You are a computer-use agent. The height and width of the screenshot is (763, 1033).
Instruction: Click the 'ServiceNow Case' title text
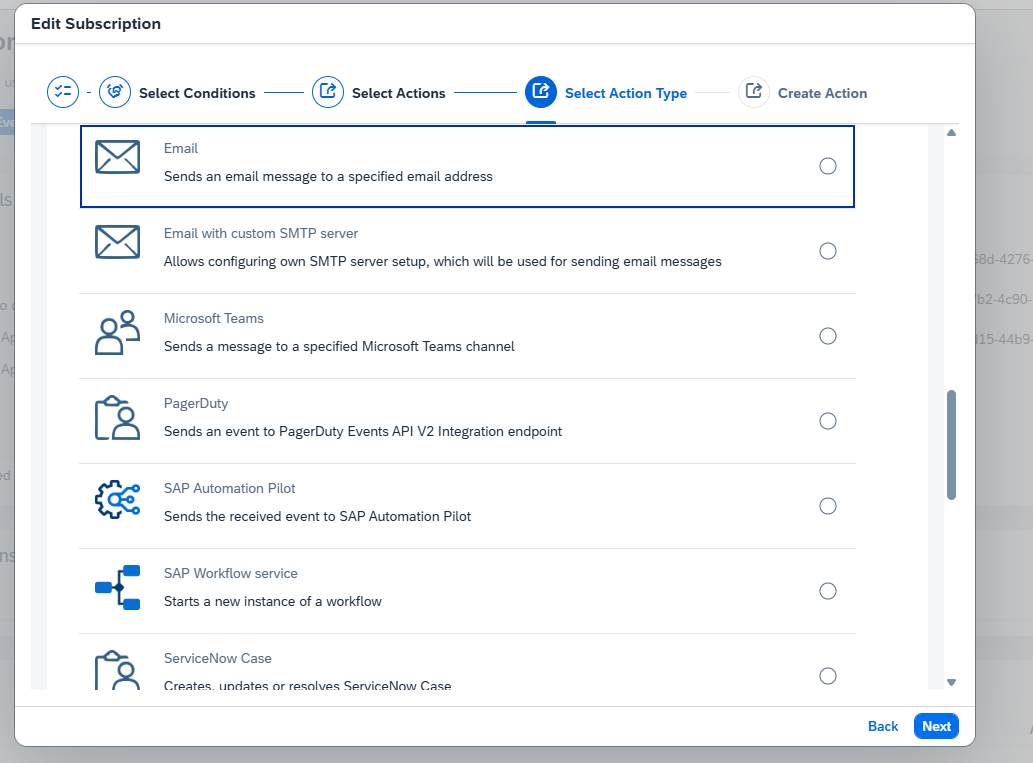(x=217, y=658)
